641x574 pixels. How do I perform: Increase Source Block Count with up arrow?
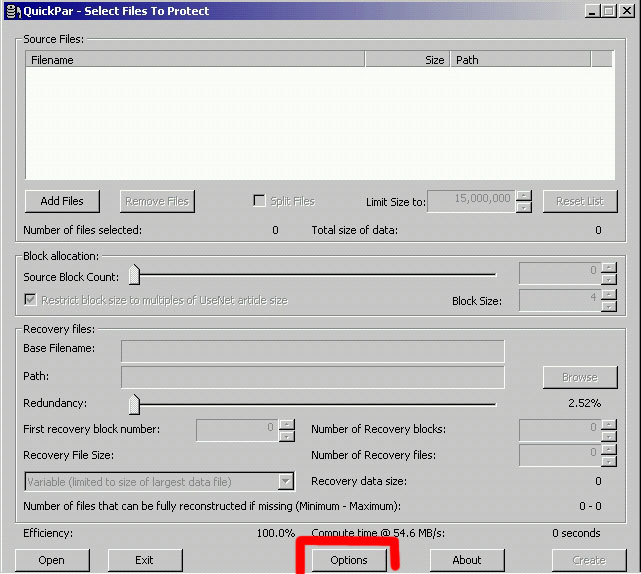pos(609,268)
